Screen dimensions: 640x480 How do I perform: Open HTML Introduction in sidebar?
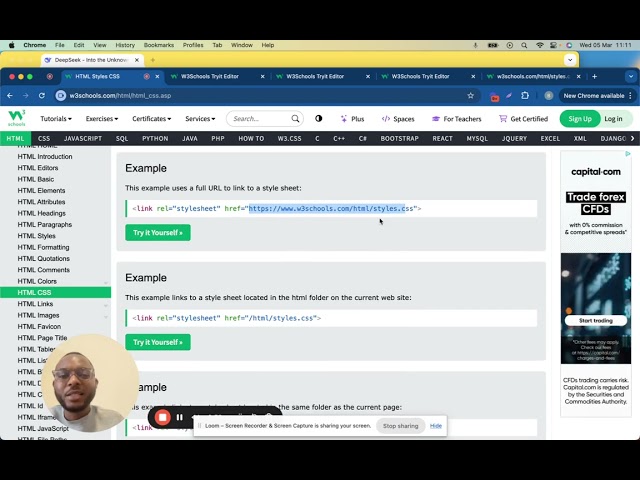pos(45,156)
